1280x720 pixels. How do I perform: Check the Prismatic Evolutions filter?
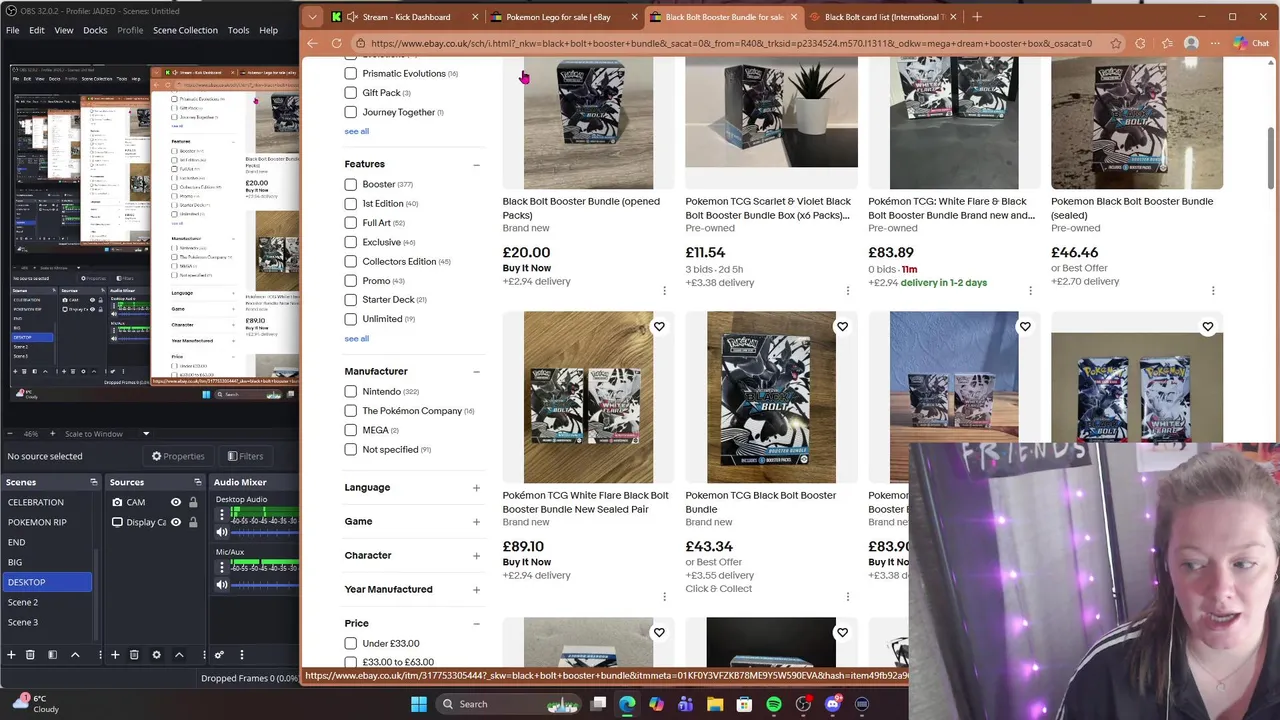pos(350,73)
